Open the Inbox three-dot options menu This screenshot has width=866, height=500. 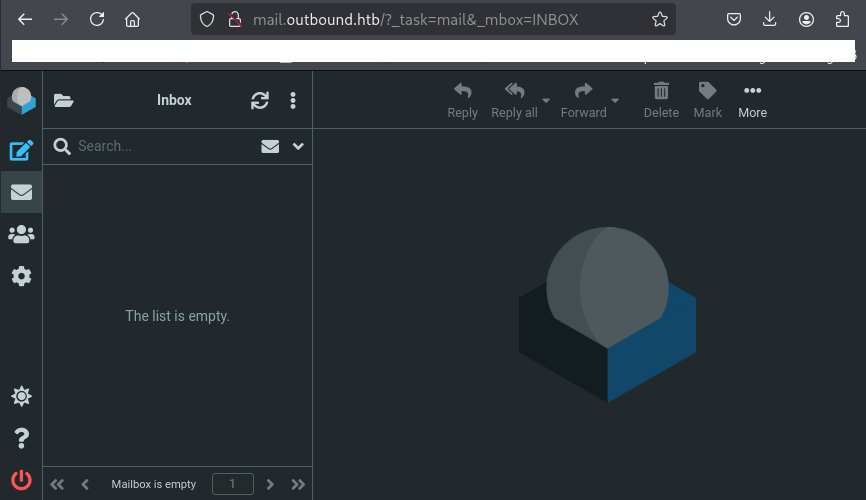coord(293,100)
